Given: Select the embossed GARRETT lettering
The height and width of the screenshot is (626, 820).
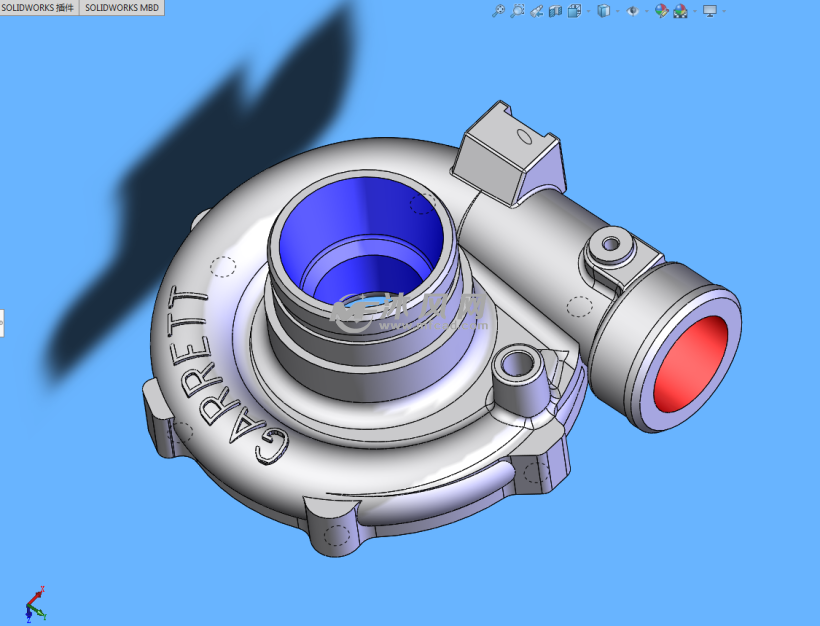Looking at the screenshot, I should click(226, 374).
